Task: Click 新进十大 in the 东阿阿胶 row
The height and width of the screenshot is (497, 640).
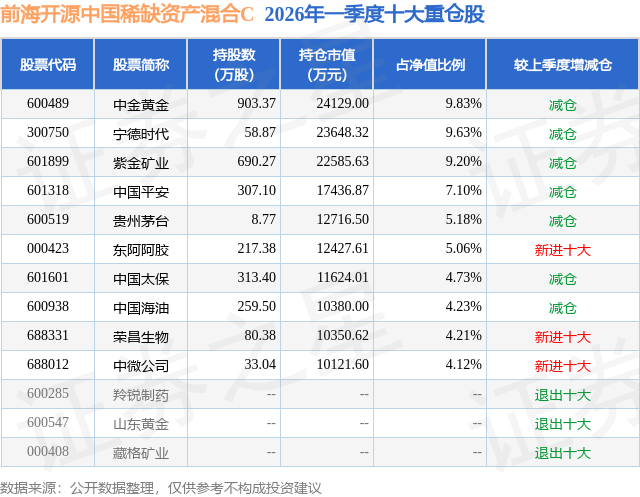Action: pyautogui.click(x=563, y=250)
